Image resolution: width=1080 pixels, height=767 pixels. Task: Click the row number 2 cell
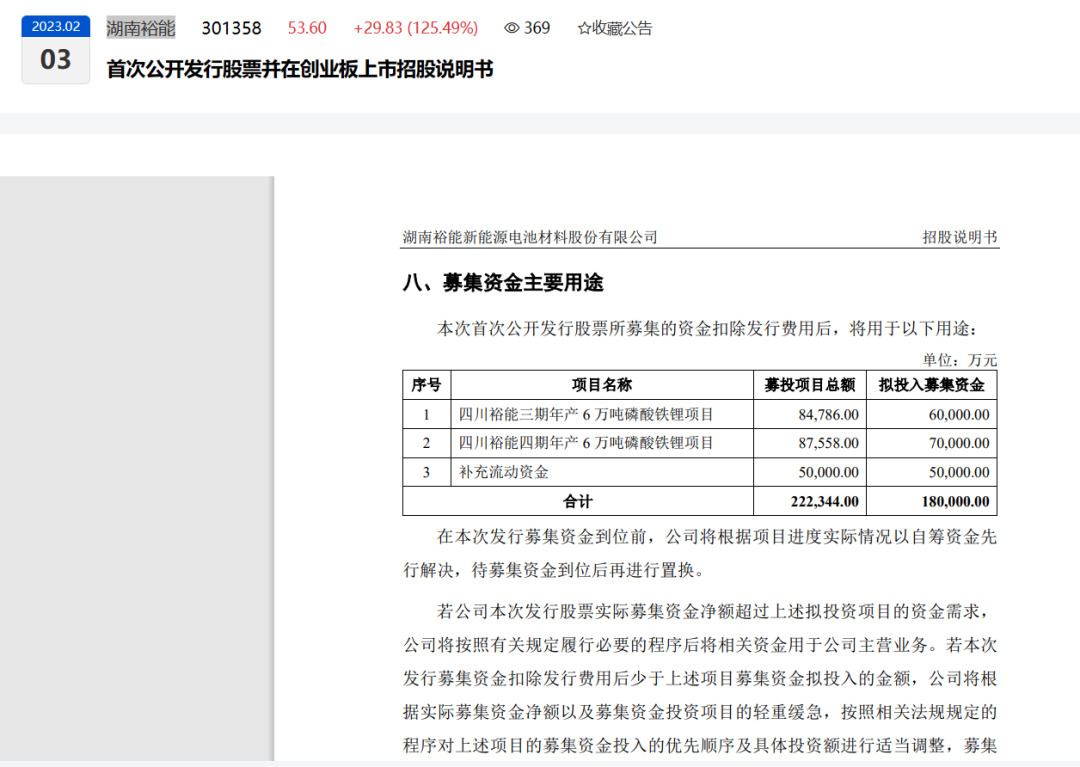point(426,443)
